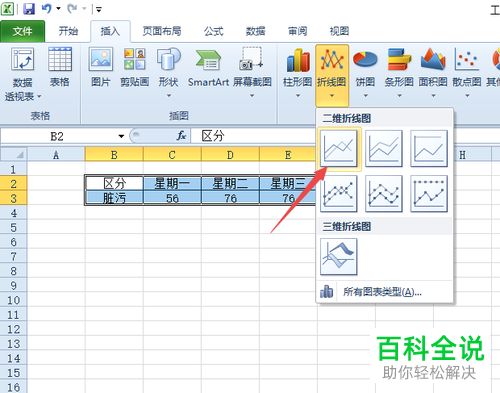This screenshot has height=393, width=500.
Task: Open Screenshot (屏幕截图) icon
Action: (x=252, y=59)
